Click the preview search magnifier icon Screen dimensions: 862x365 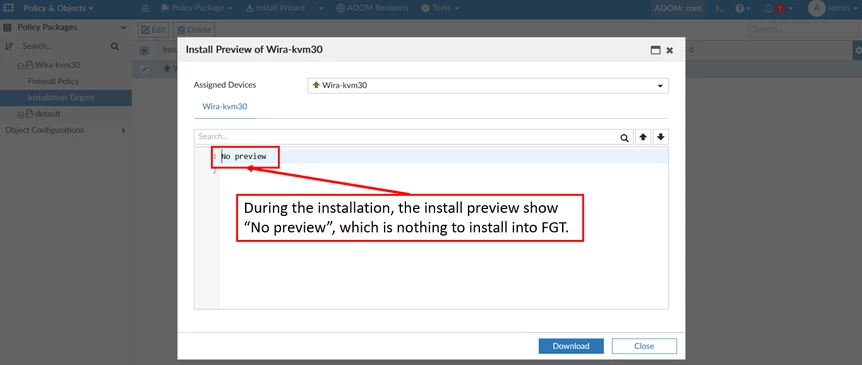625,137
